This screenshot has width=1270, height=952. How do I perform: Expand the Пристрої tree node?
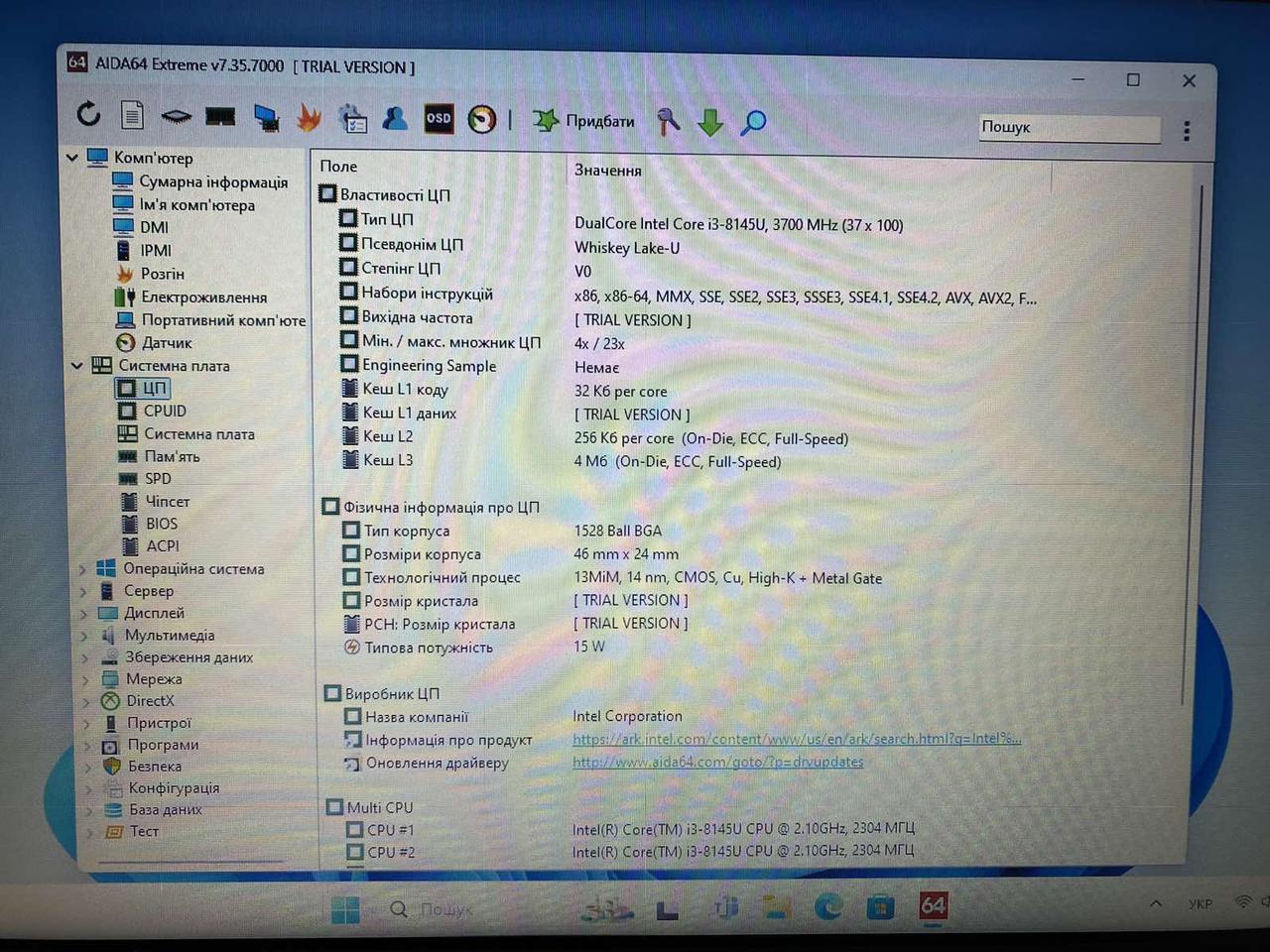[x=88, y=723]
